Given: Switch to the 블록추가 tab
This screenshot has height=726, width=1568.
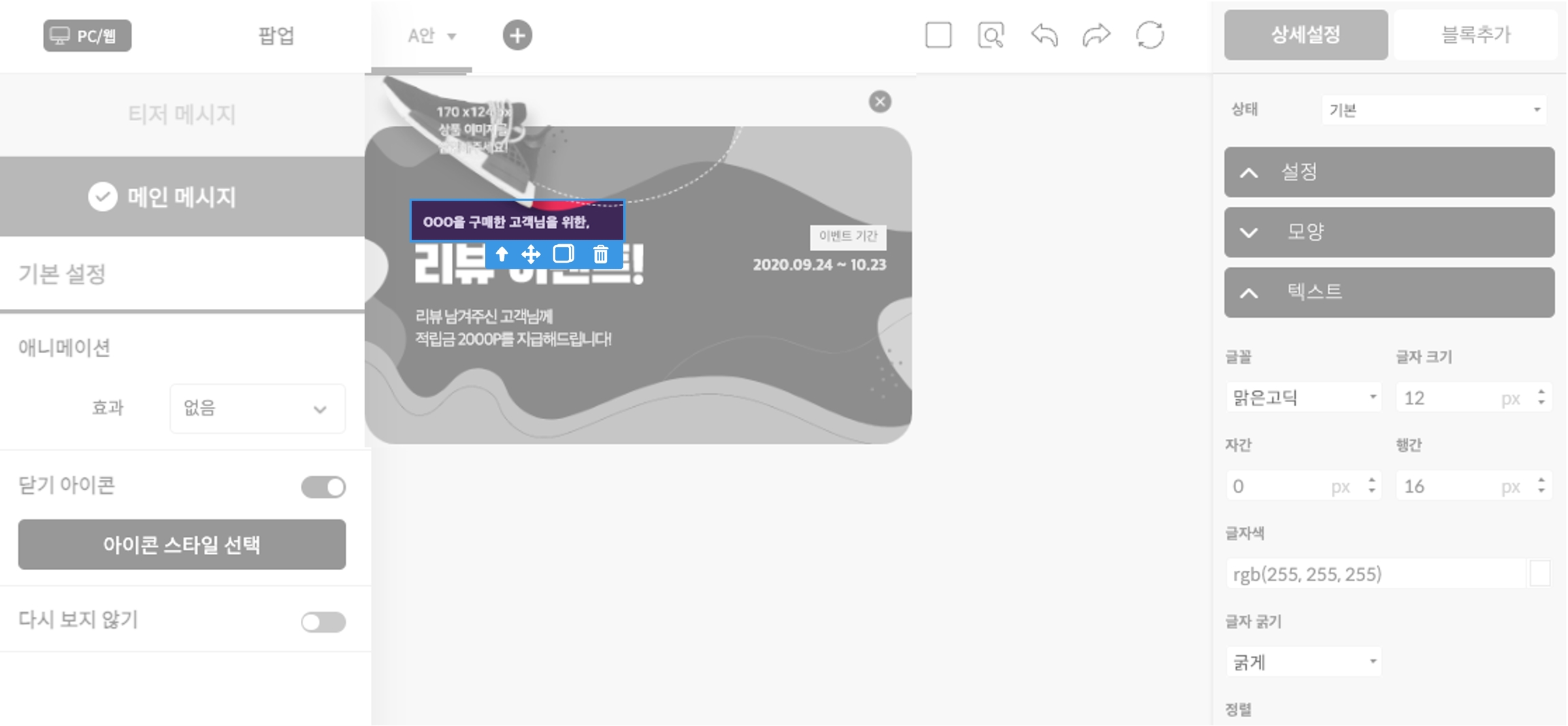Looking at the screenshot, I should coord(1475,35).
